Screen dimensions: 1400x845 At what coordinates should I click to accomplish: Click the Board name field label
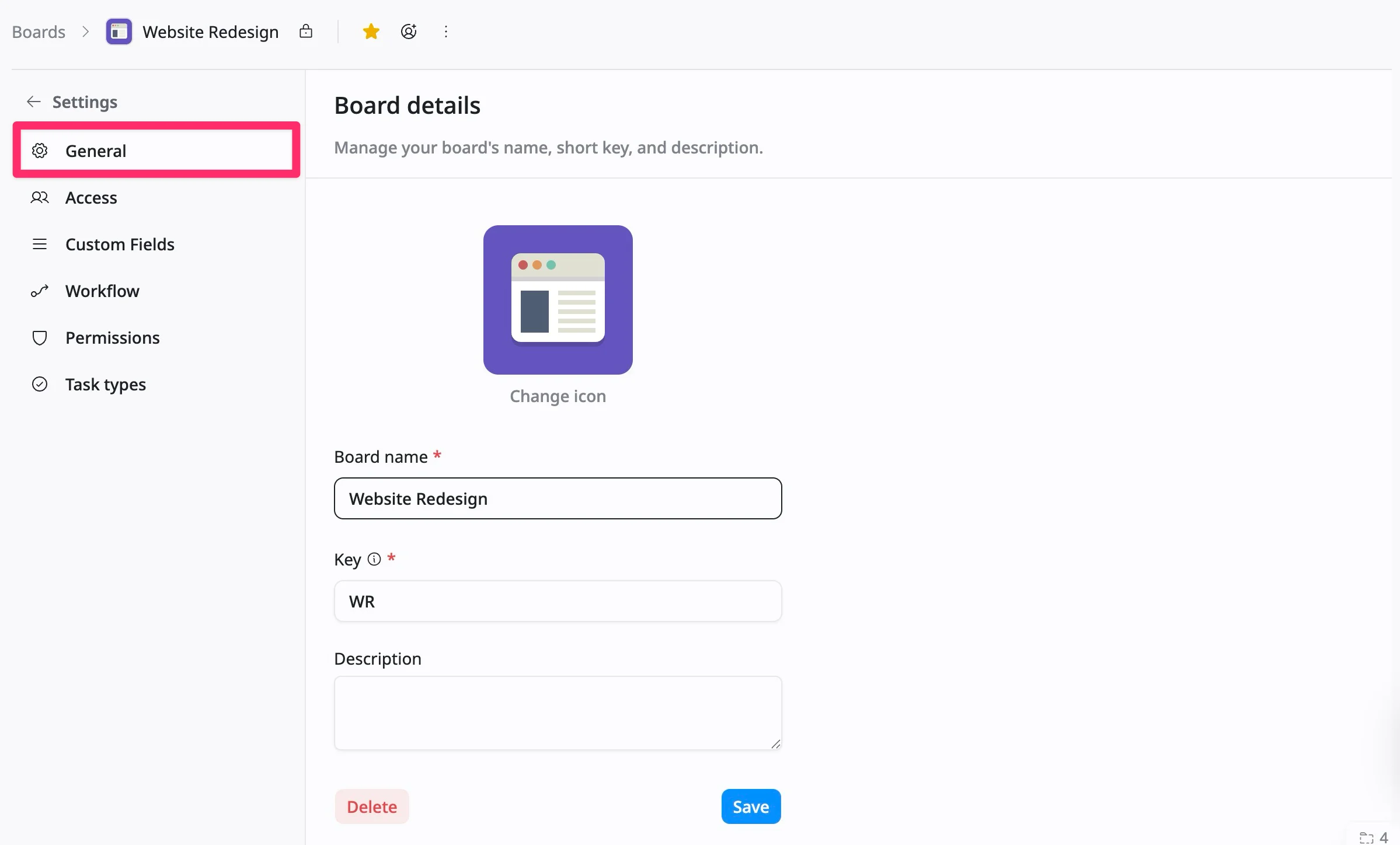(381, 457)
